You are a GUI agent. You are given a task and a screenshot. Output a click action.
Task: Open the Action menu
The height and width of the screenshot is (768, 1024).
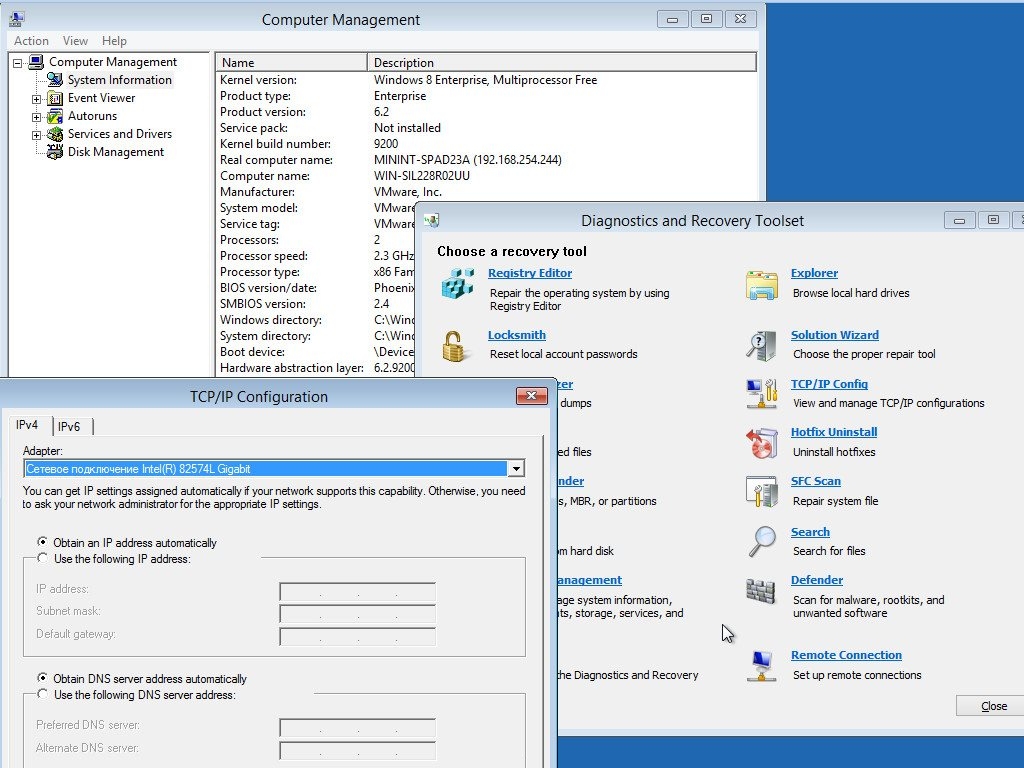pos(31,41)
